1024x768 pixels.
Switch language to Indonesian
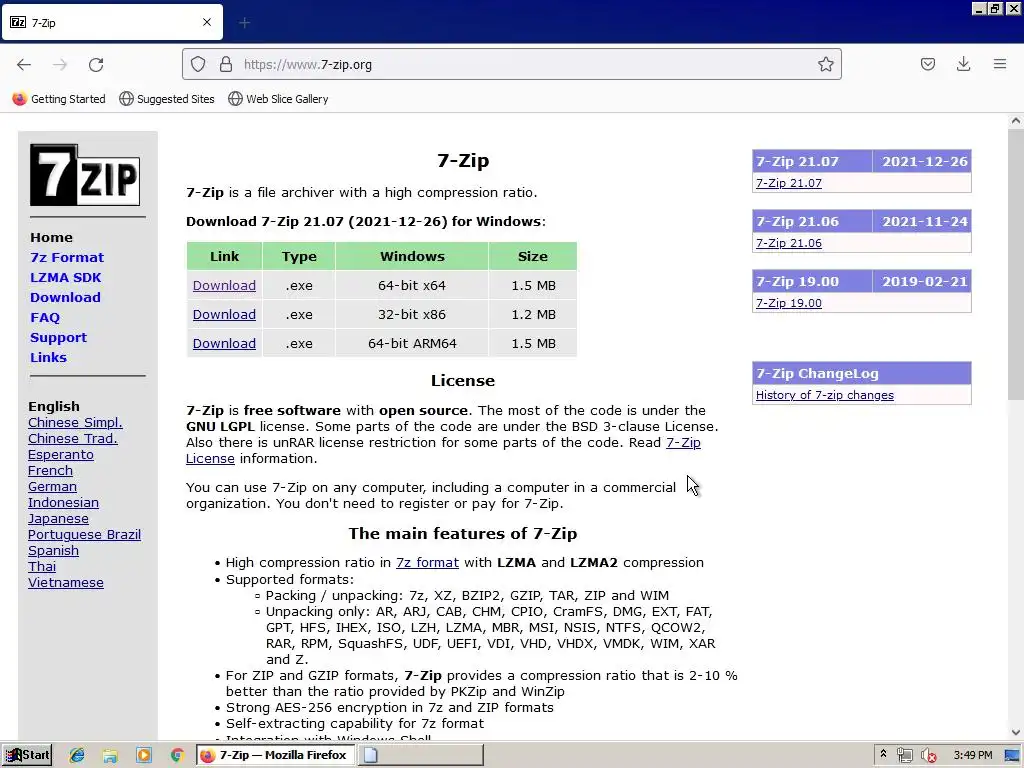pyautogui.click(x=63, y=502)
